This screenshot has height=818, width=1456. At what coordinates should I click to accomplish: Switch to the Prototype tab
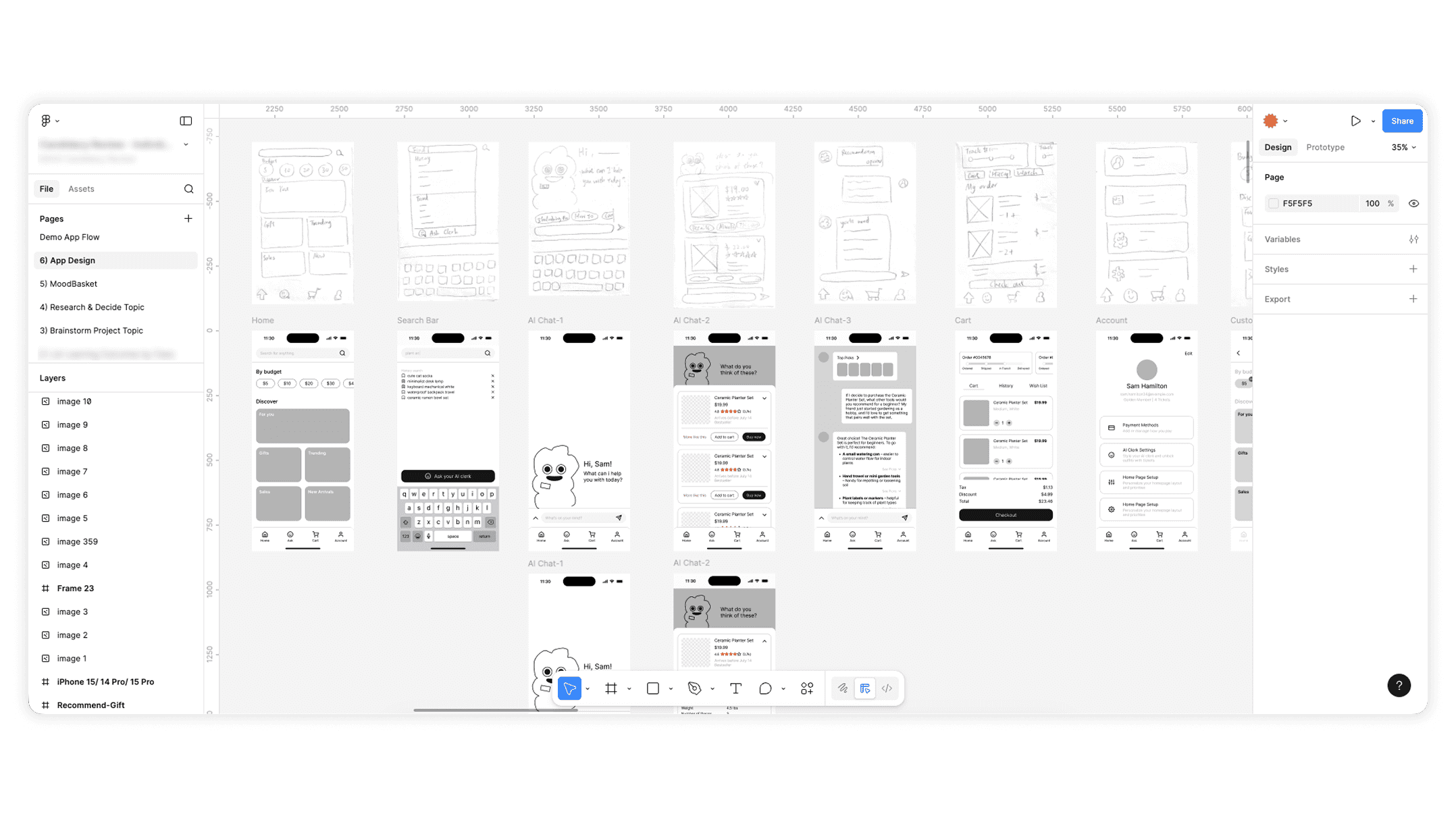pyautogui.click(x=1325, y=147)
